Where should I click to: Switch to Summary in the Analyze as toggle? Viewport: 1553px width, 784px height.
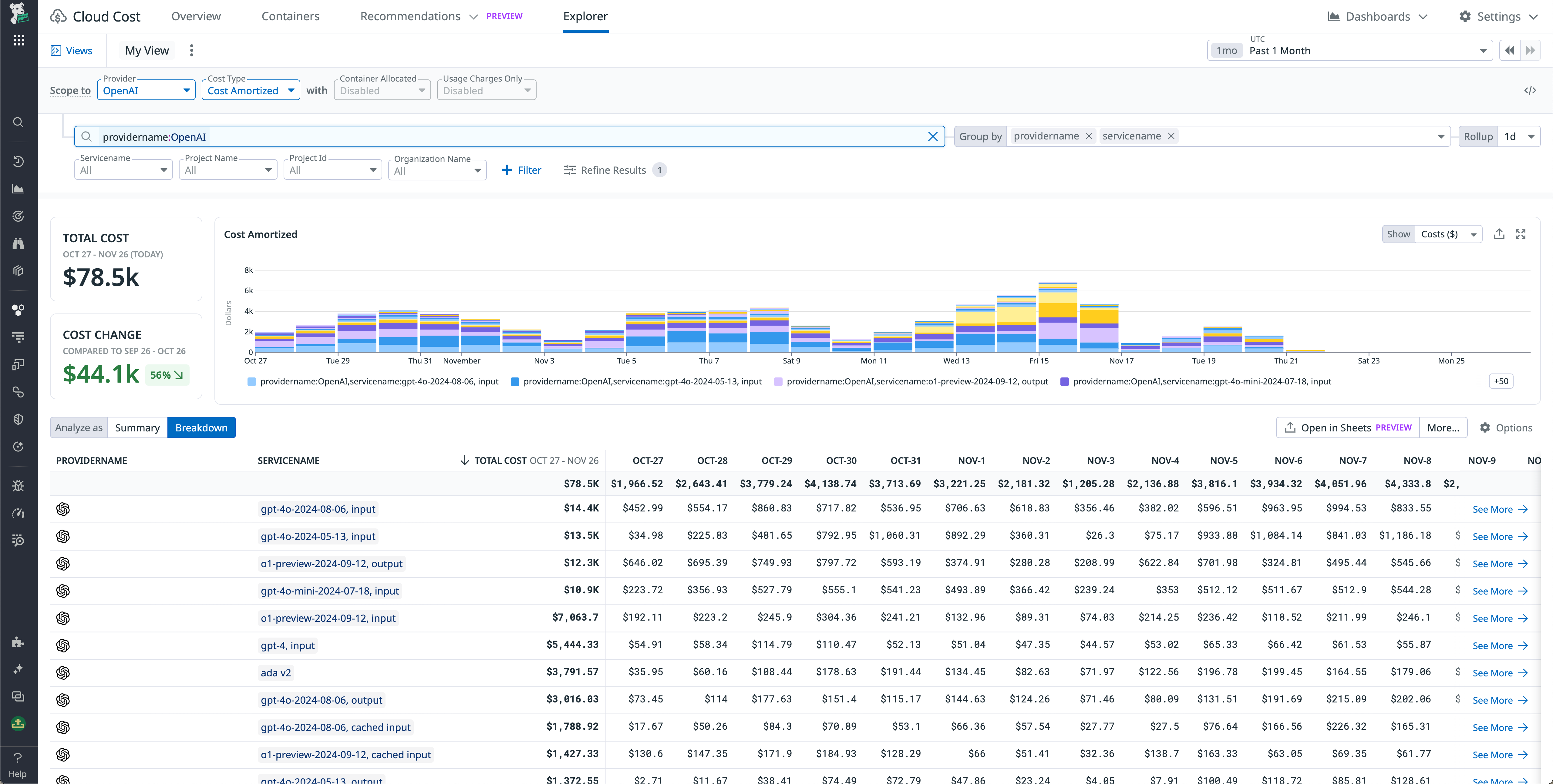point(137,427)
